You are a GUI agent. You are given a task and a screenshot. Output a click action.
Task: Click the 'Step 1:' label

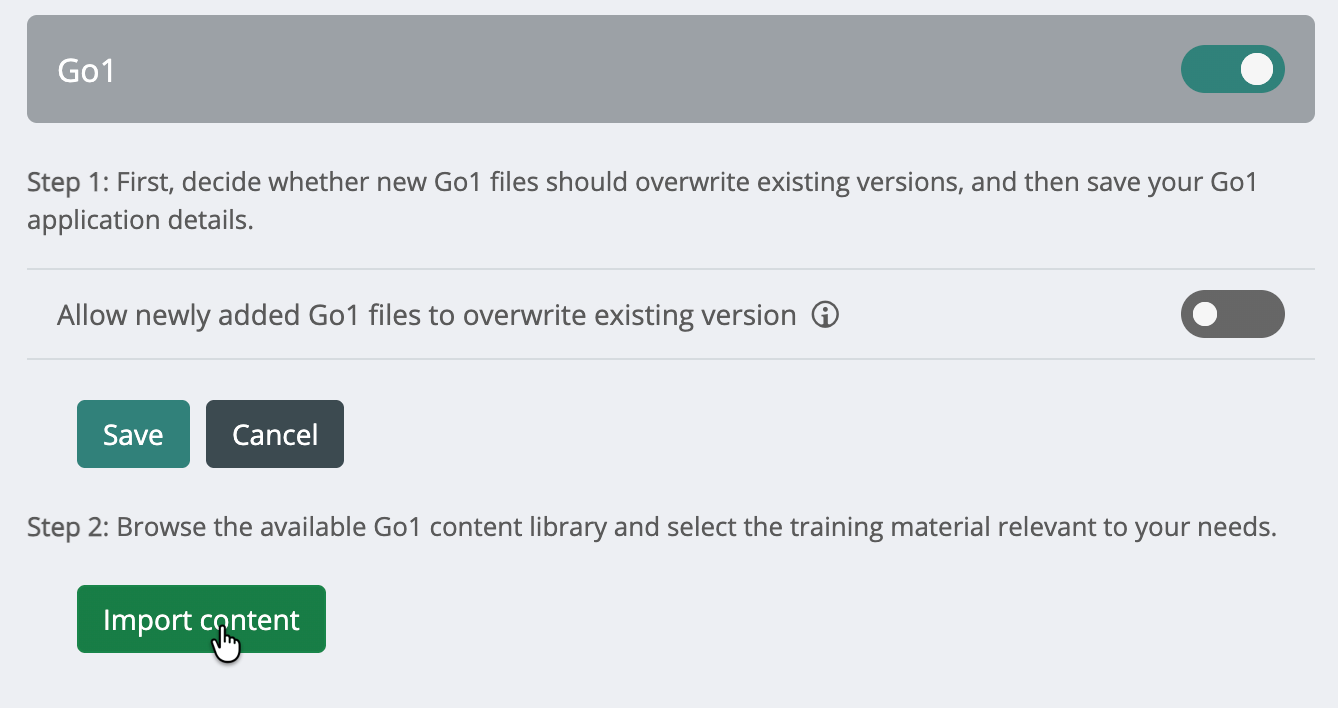[69, 182]
